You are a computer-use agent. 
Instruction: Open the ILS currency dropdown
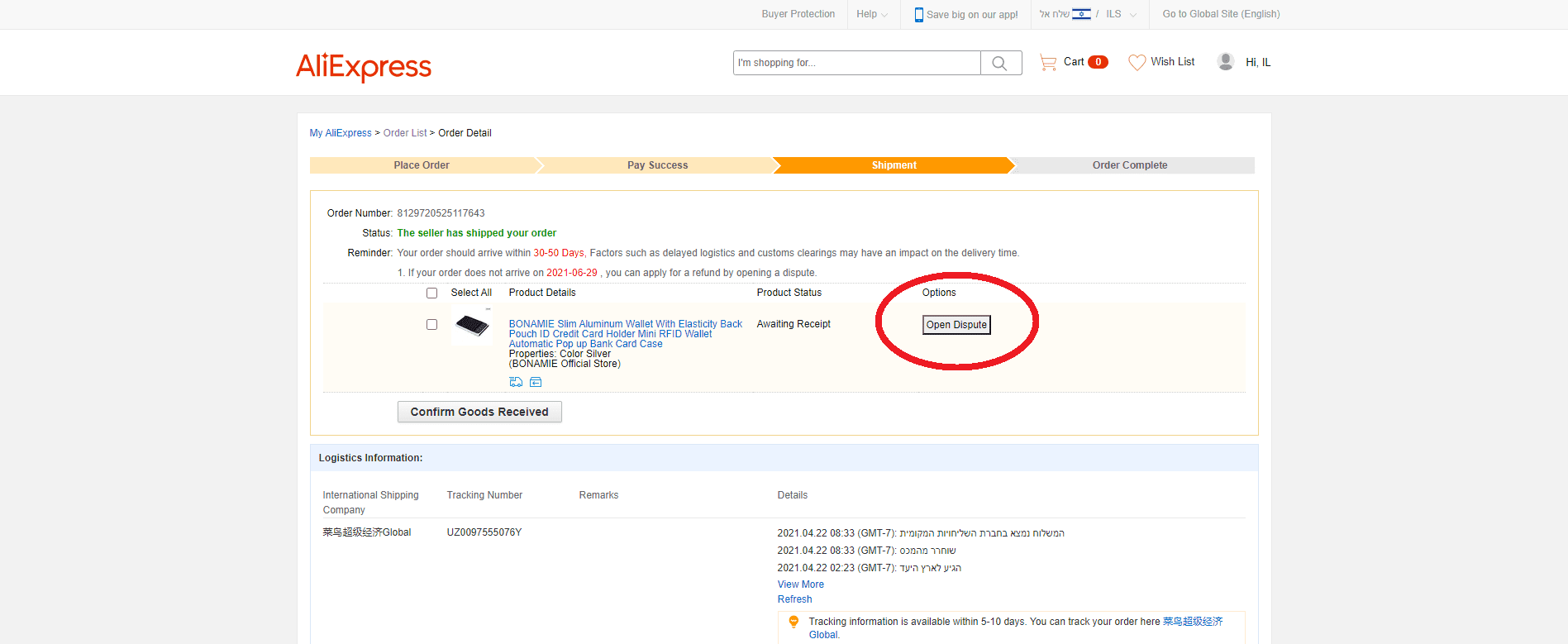click(1122, 14)
